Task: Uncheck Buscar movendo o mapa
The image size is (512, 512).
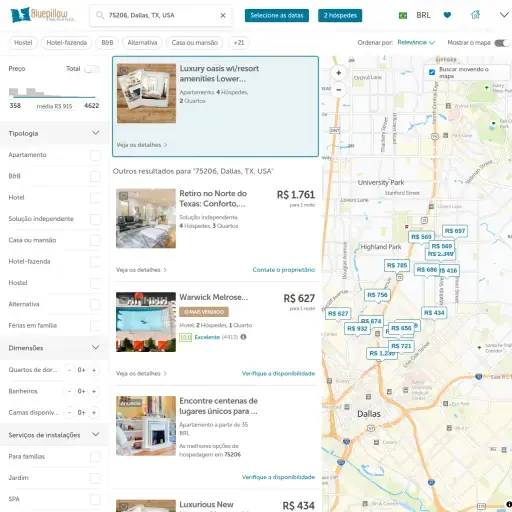Action: tap(432, 72)
